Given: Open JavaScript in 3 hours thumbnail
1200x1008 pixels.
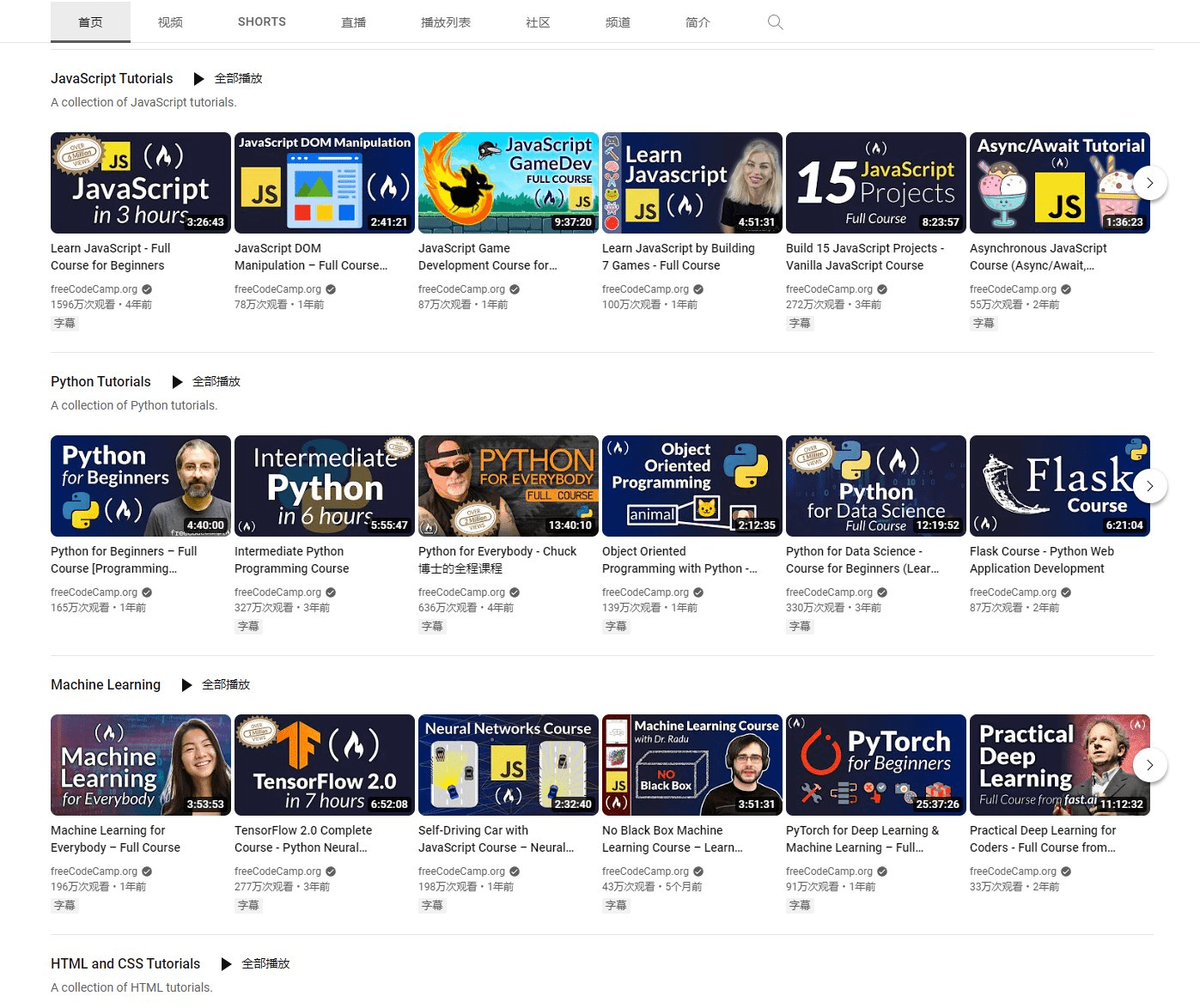Looking at the screenshot, I should tap(141, 183).
